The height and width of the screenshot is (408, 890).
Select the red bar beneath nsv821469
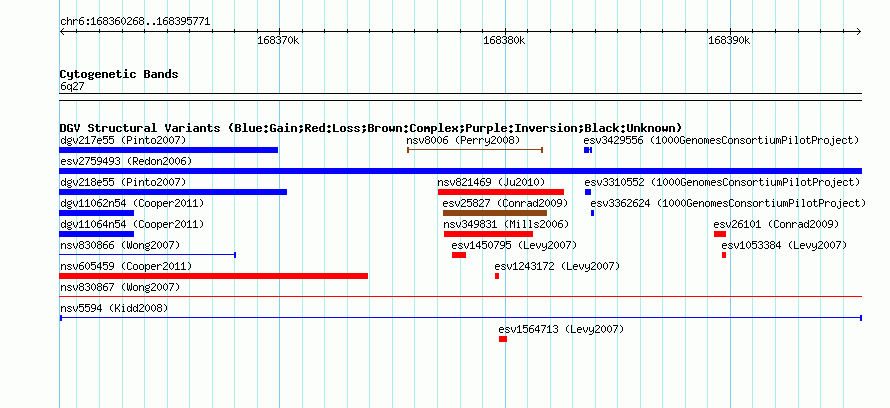501,192
